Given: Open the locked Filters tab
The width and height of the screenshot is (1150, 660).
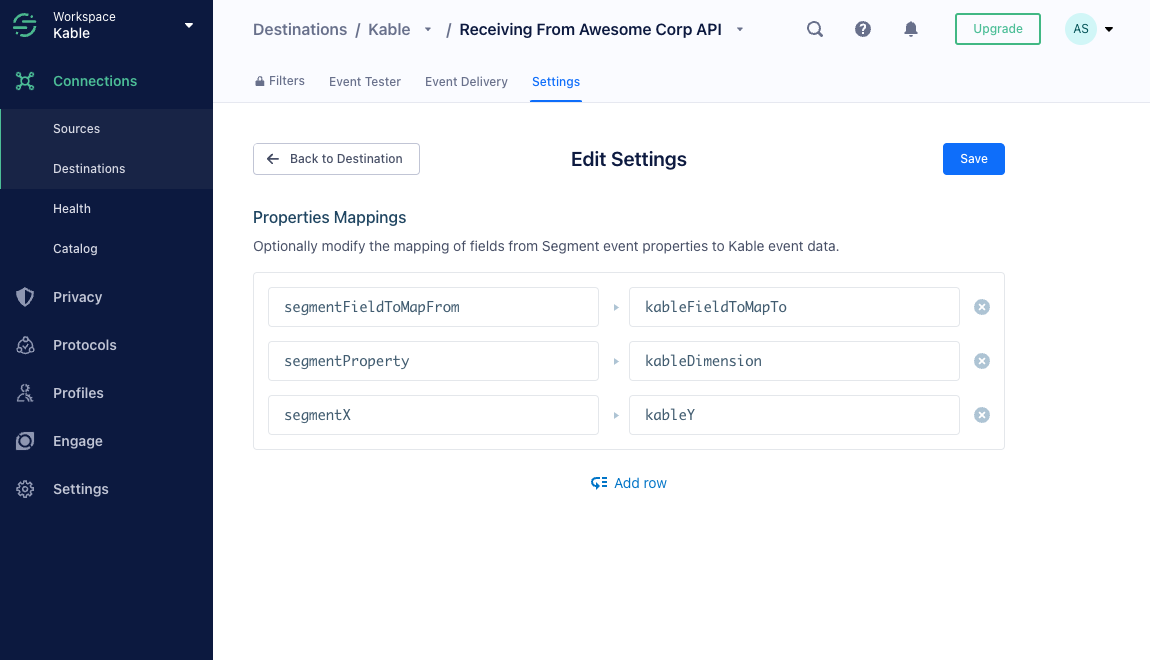Looking at the screenshot, I should tap(279, 81).
